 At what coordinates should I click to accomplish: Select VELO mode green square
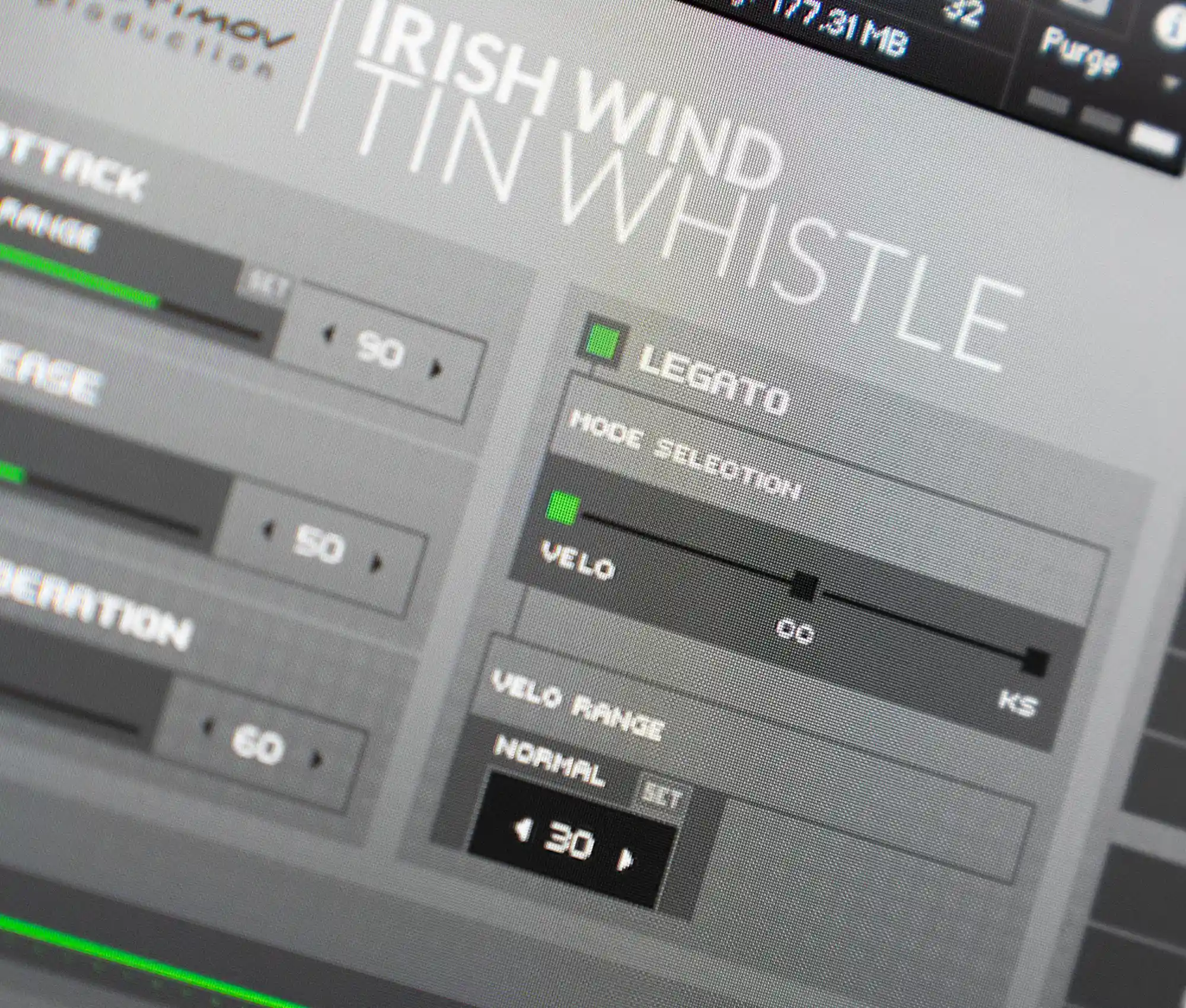(562, 508)
